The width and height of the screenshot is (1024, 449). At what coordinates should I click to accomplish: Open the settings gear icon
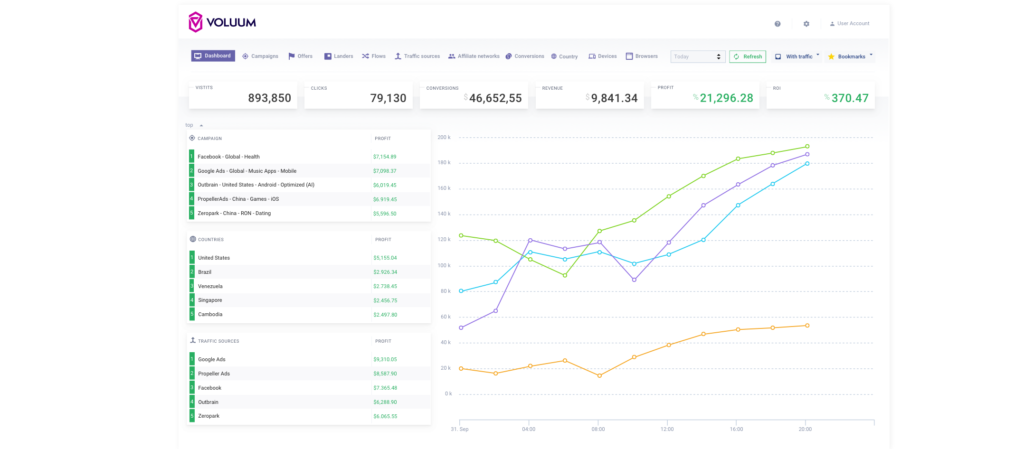click(806, 23)
